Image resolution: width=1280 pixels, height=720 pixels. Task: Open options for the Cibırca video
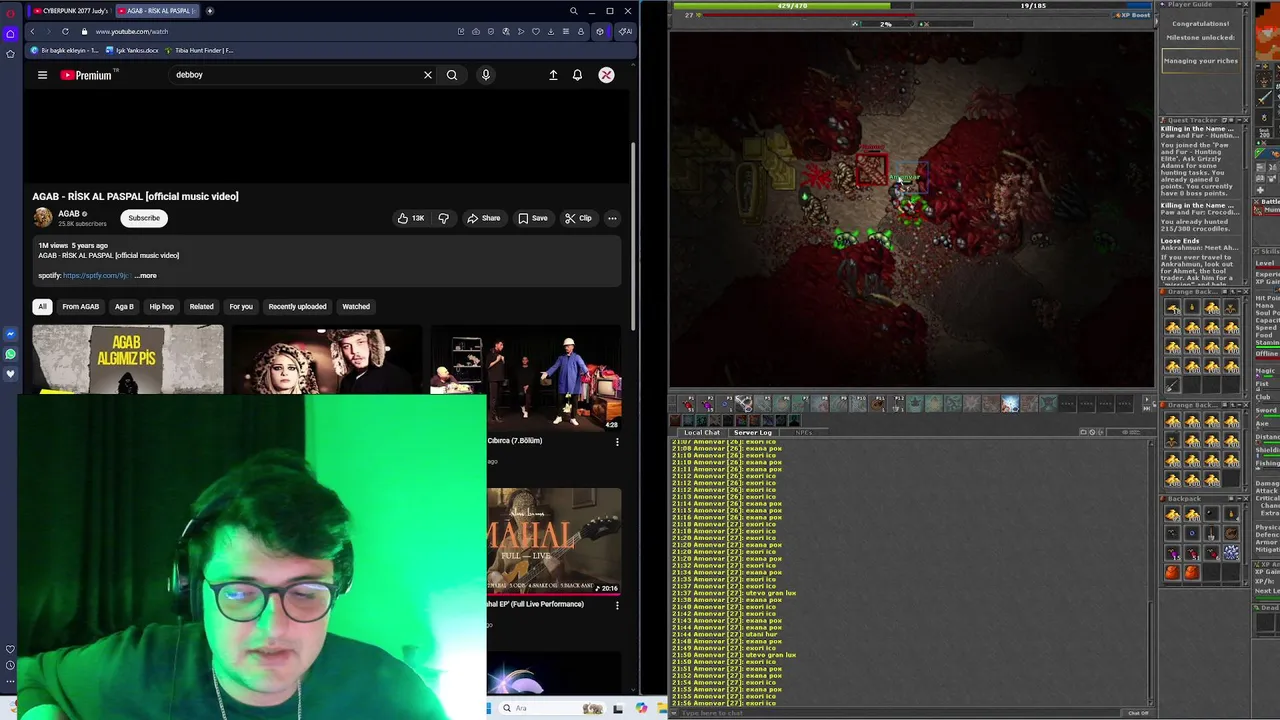coord(617,442)
